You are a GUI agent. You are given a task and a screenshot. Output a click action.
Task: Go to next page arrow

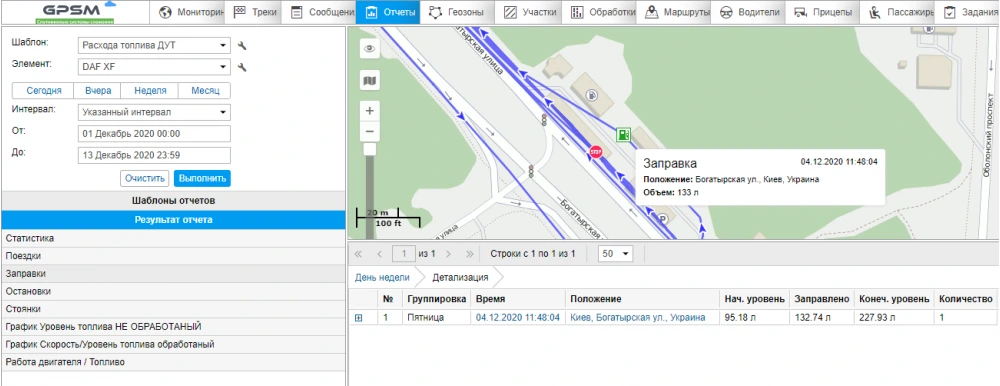coord(448,254)
